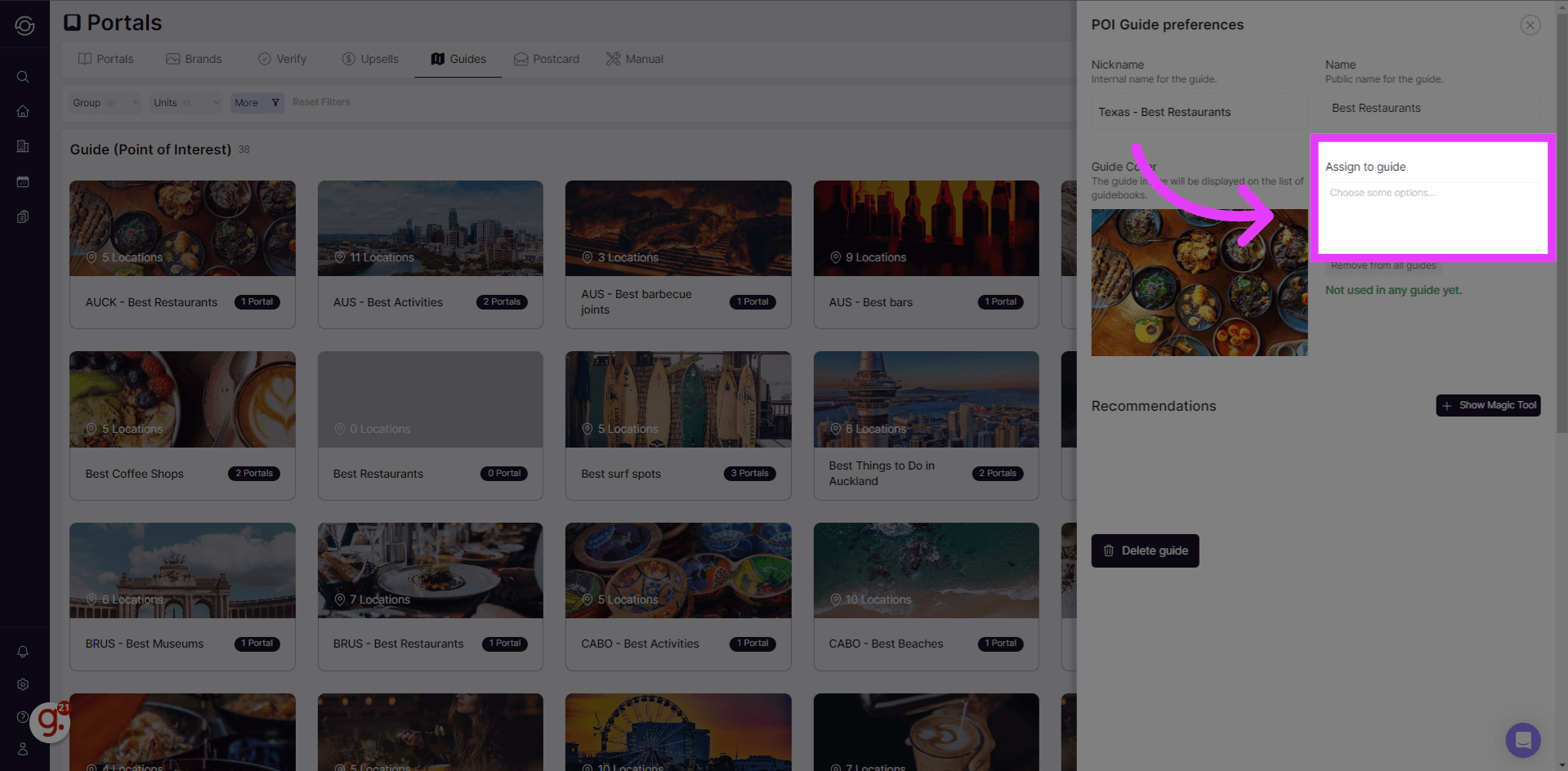
Task: Switch to the Postcard tab
Action: click(x=547, y=59)
